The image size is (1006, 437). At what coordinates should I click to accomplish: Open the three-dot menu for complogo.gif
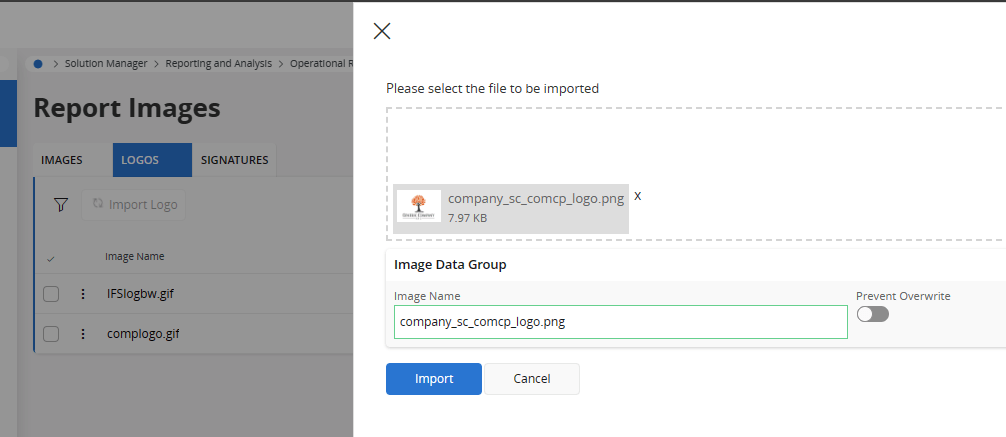click(83, 334)
